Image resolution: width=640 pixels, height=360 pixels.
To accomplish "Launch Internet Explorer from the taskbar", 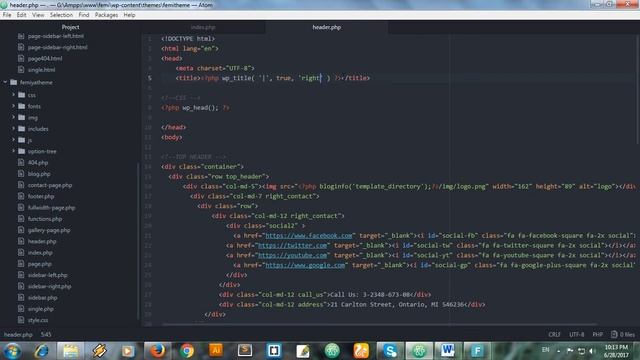I will [x=42, y=351].
